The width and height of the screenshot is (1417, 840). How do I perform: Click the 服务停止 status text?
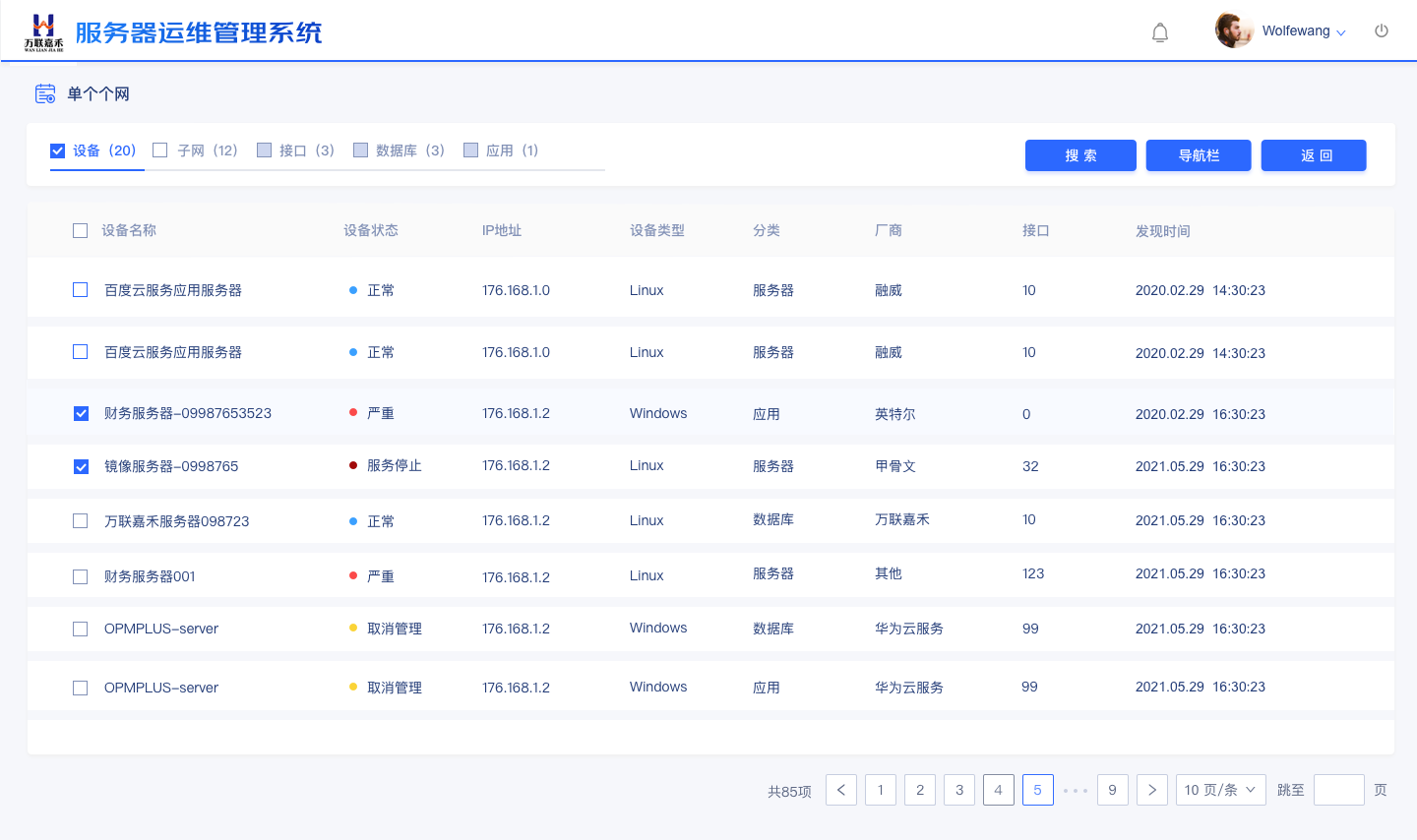(395, 465)
